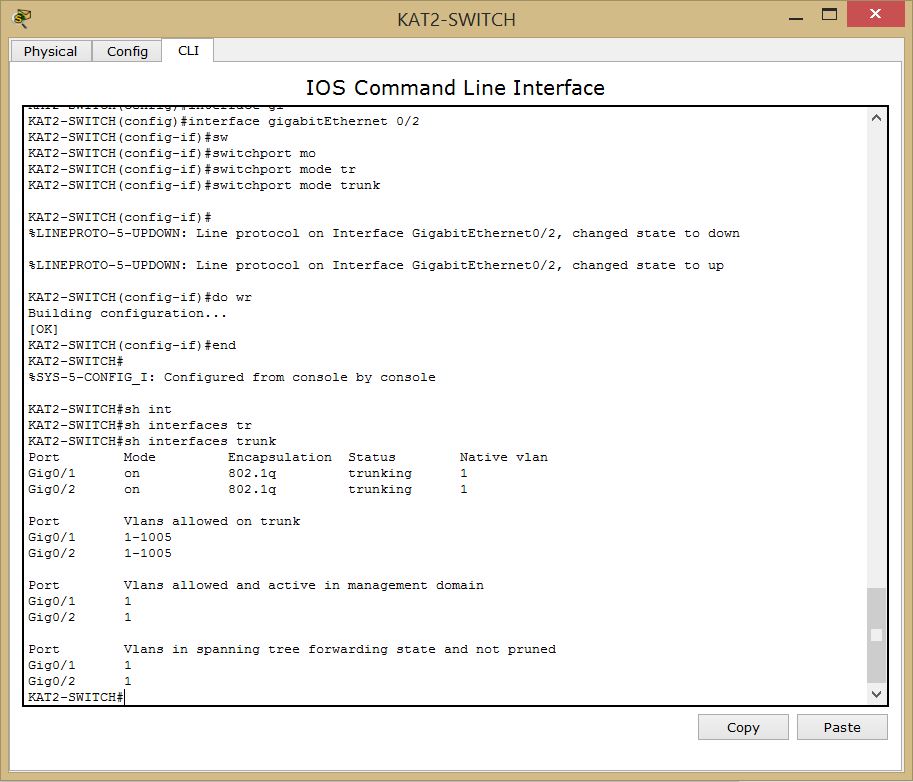Click the 'Building configuration...' line

pos(127,313)
